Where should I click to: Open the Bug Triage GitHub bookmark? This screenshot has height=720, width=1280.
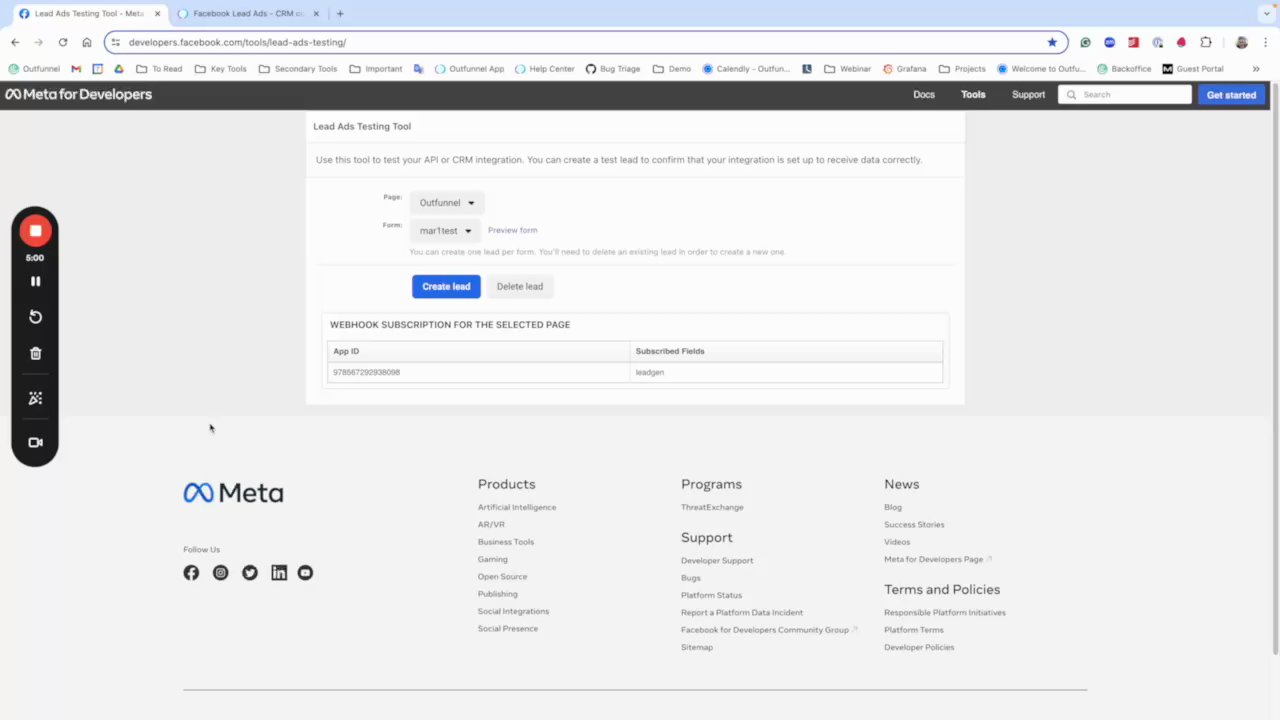pos(612,69)
